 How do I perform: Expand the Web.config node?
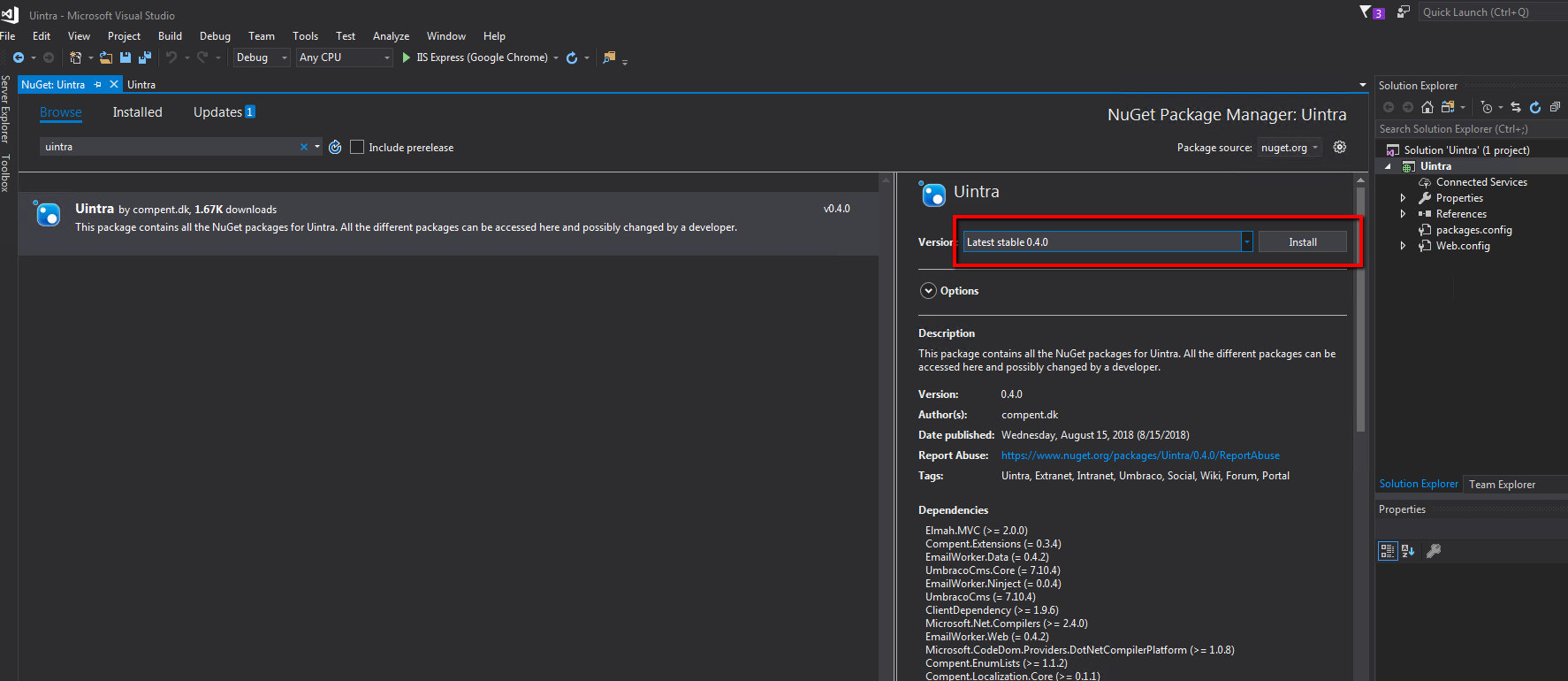coord(1403,246)
